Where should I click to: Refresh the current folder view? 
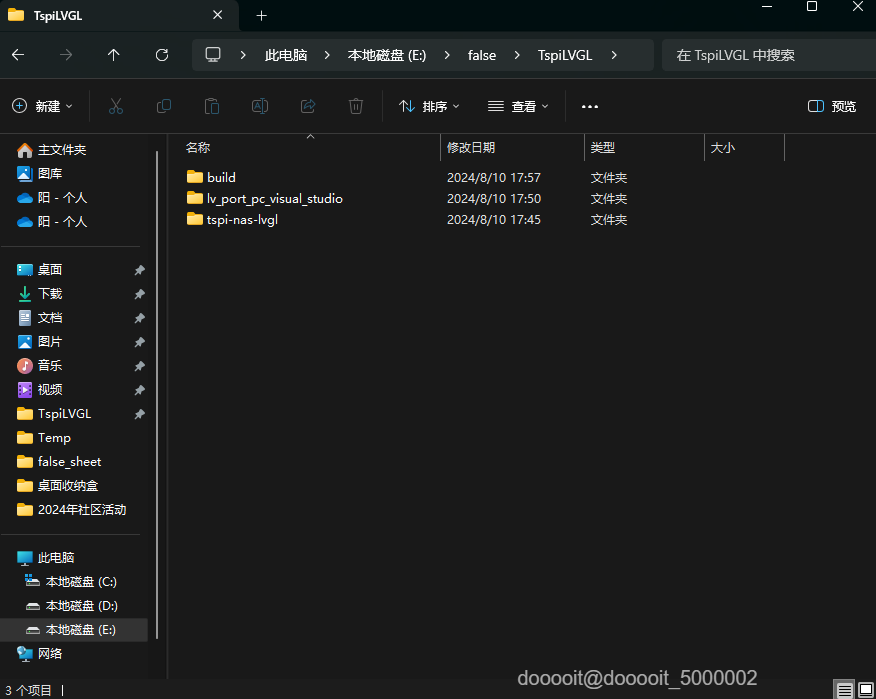(x=162, y=55)
